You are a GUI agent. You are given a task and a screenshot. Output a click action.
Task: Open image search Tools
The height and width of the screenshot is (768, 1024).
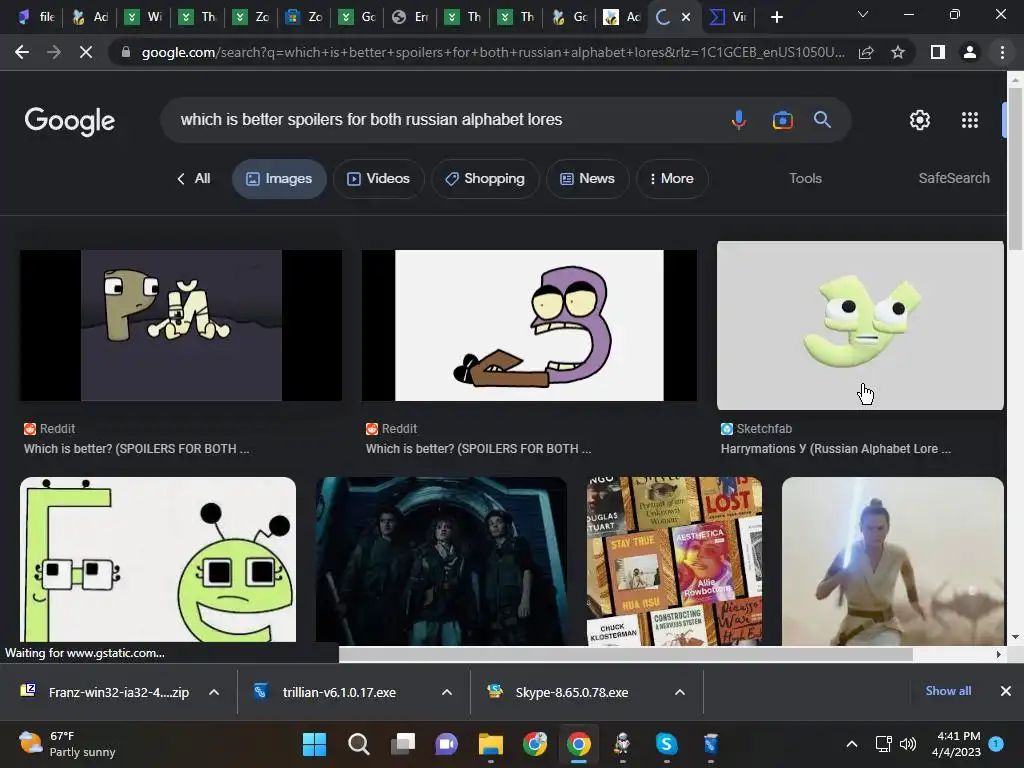[805, 178]
